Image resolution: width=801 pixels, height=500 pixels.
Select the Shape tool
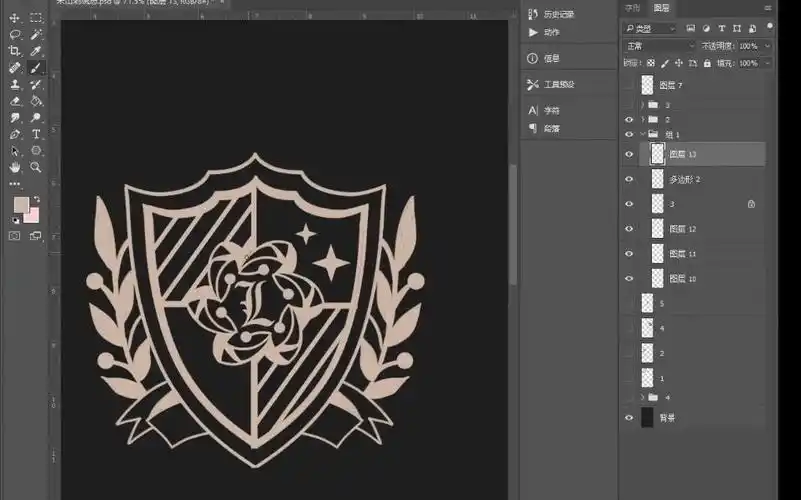(x=36, y=151)
